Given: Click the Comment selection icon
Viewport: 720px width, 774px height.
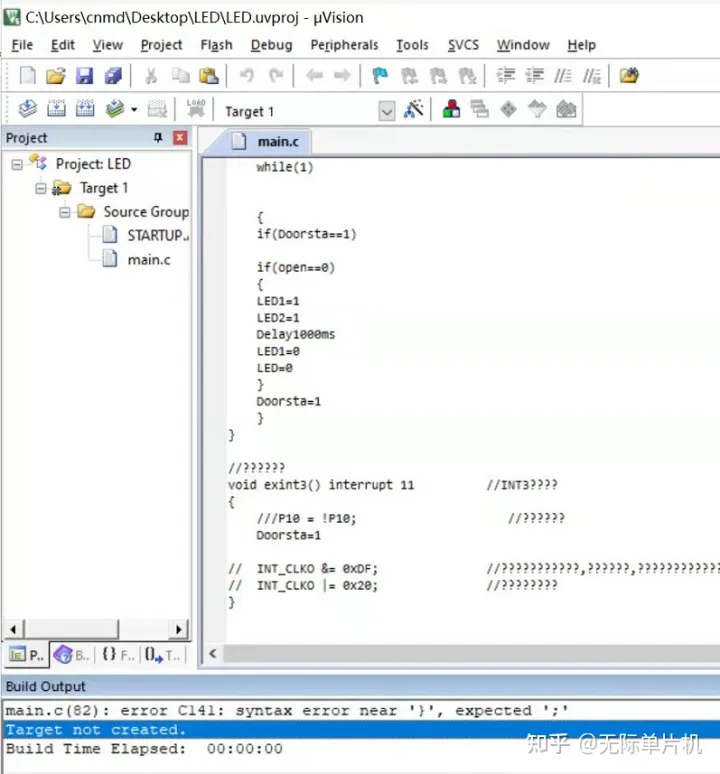Looking at the screenshot, I should pos(563,76).
